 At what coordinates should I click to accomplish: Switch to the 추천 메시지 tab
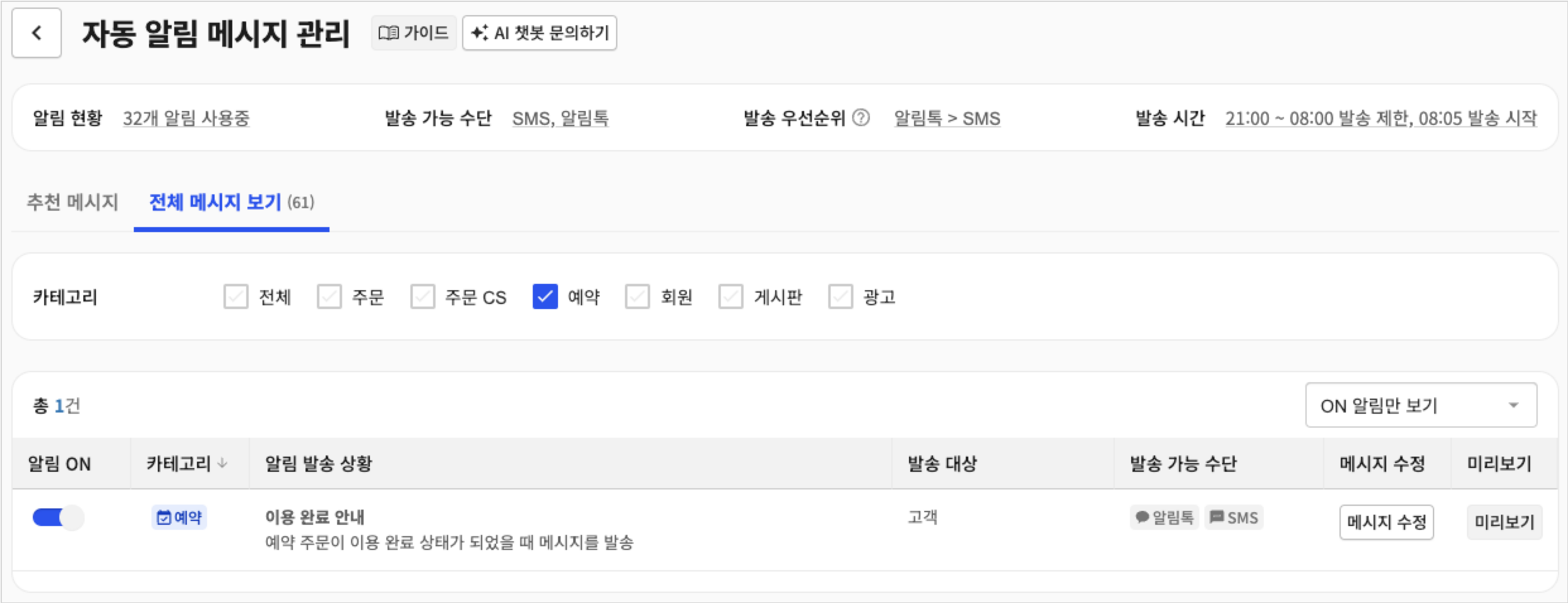pyautogui.click(x=73, y=202)
